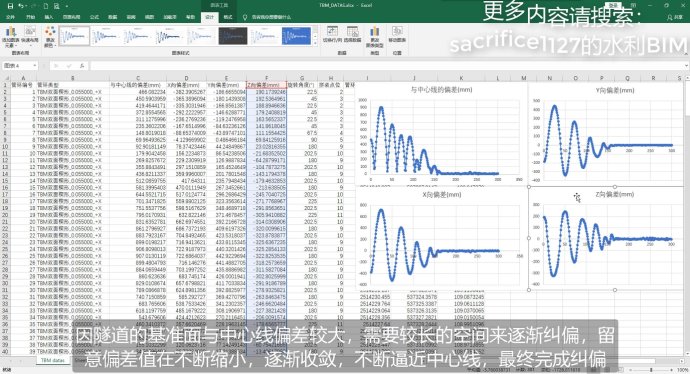690x374 pixels.
Task: Click the Save icon in quick access toolbar
Action: (x=11, y=6)
